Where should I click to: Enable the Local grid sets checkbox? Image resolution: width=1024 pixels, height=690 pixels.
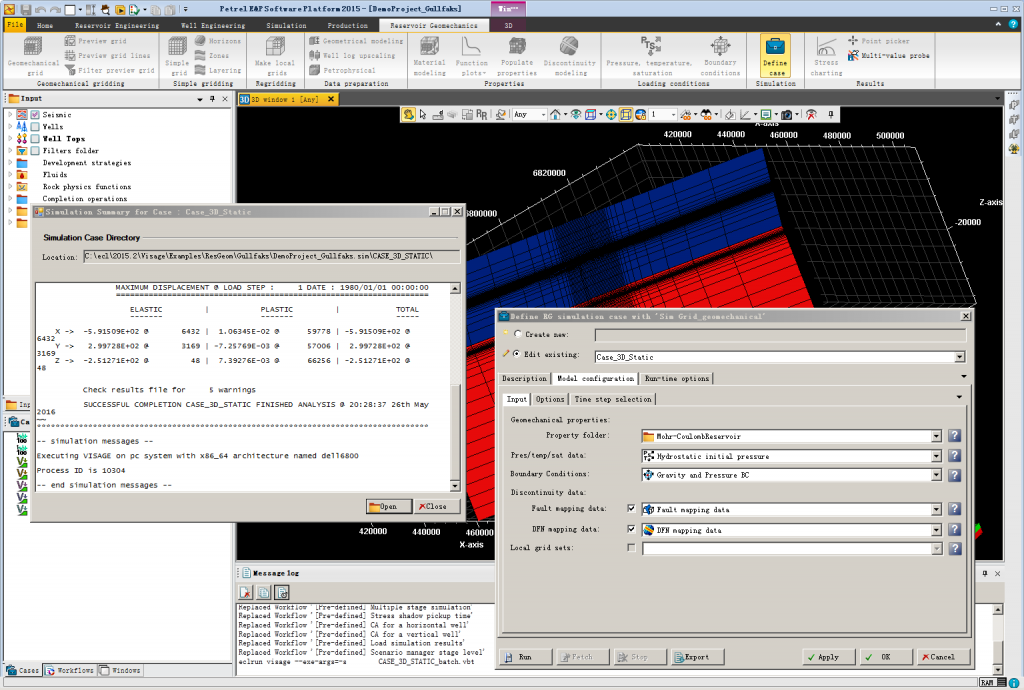(631, 548)
